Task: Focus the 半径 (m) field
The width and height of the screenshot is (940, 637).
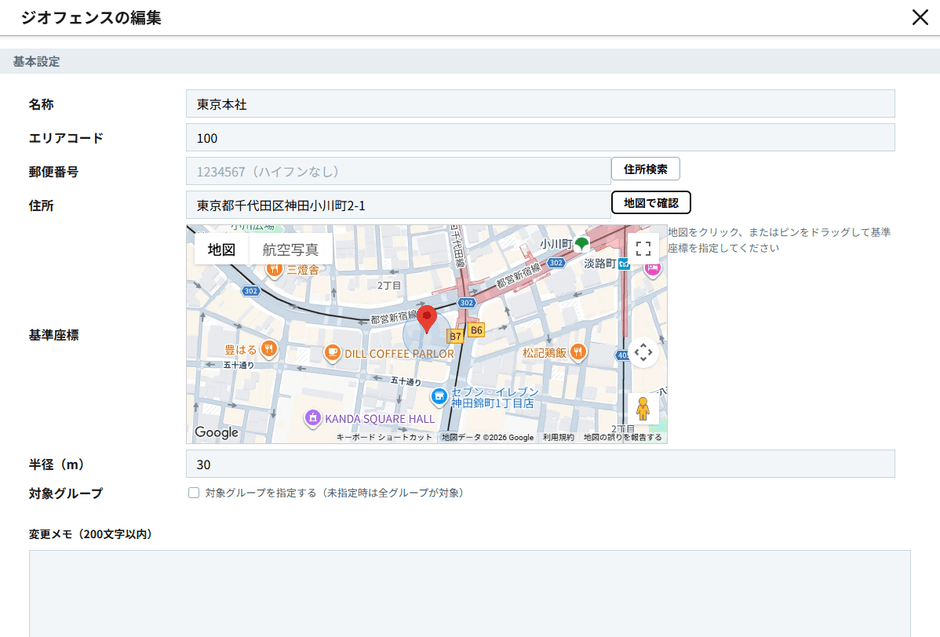Action: click(540, 464)
